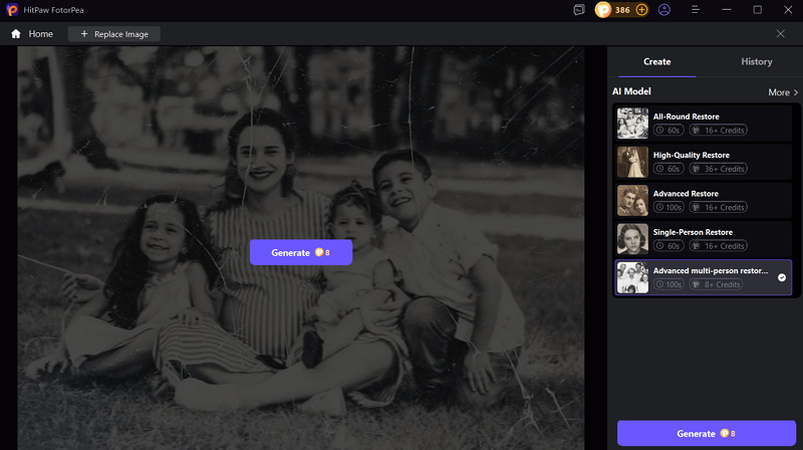Switch to the History tab

pos(756,61)
